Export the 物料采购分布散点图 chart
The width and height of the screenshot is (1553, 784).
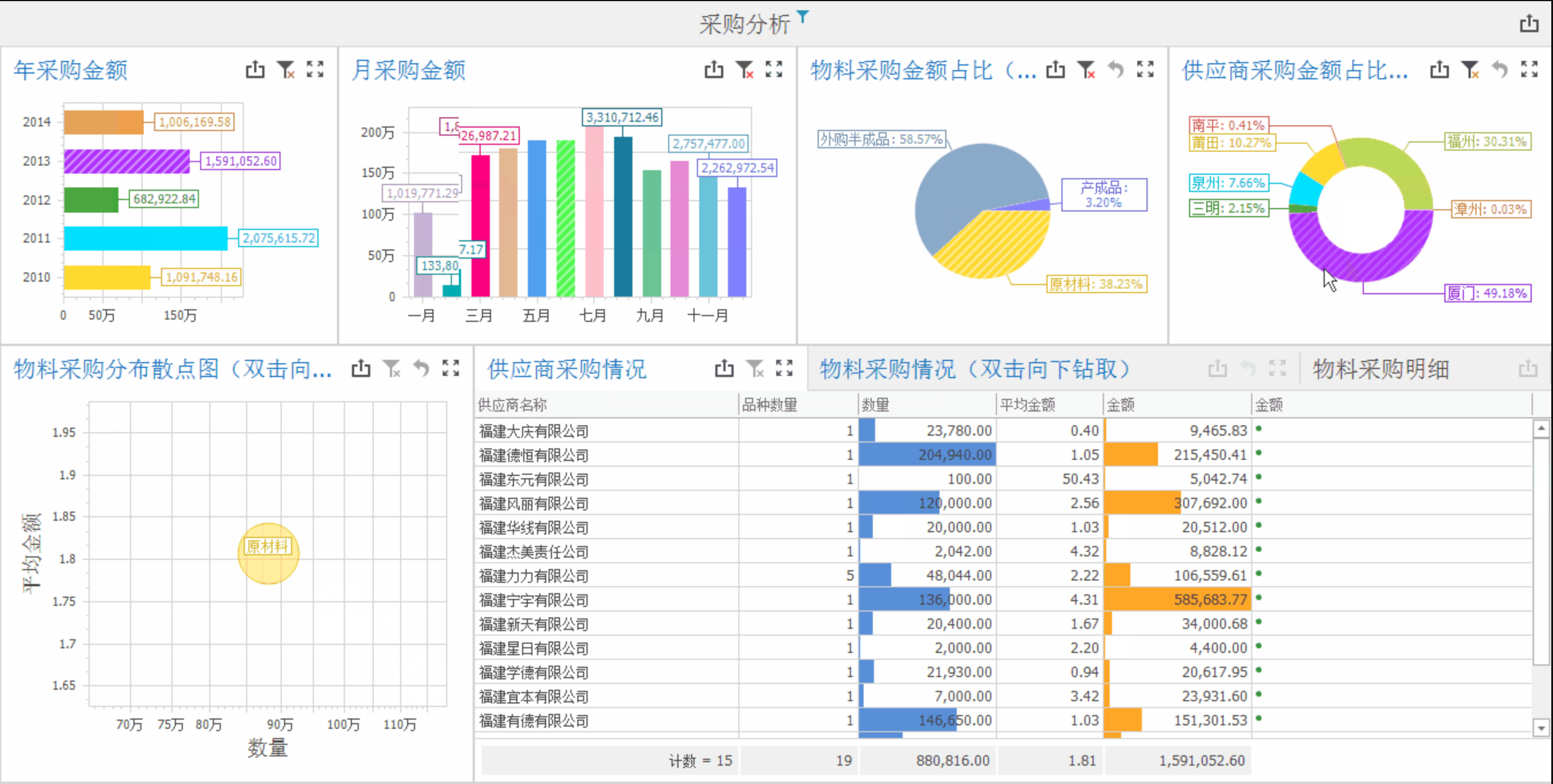361,368
